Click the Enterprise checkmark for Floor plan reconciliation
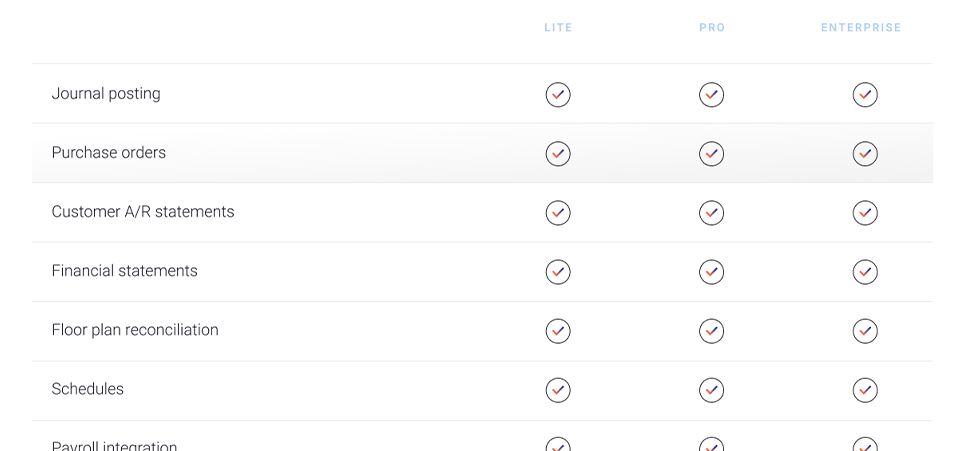 [865, 331]
